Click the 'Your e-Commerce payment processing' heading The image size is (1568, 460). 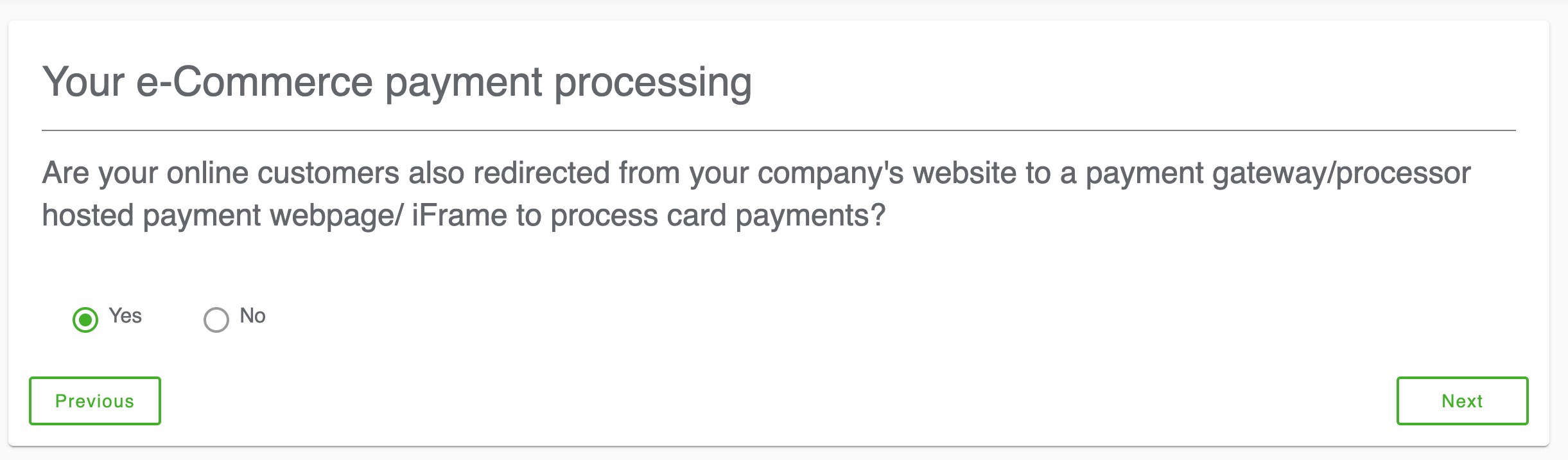(397, 83)
